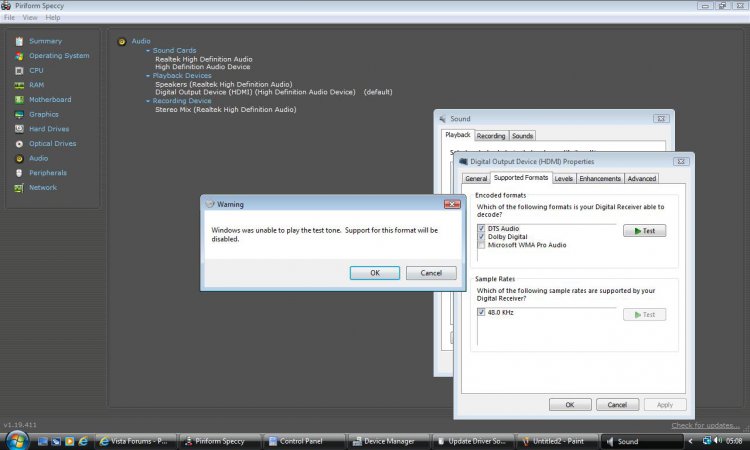Select the Supported Formats tab

521,177
